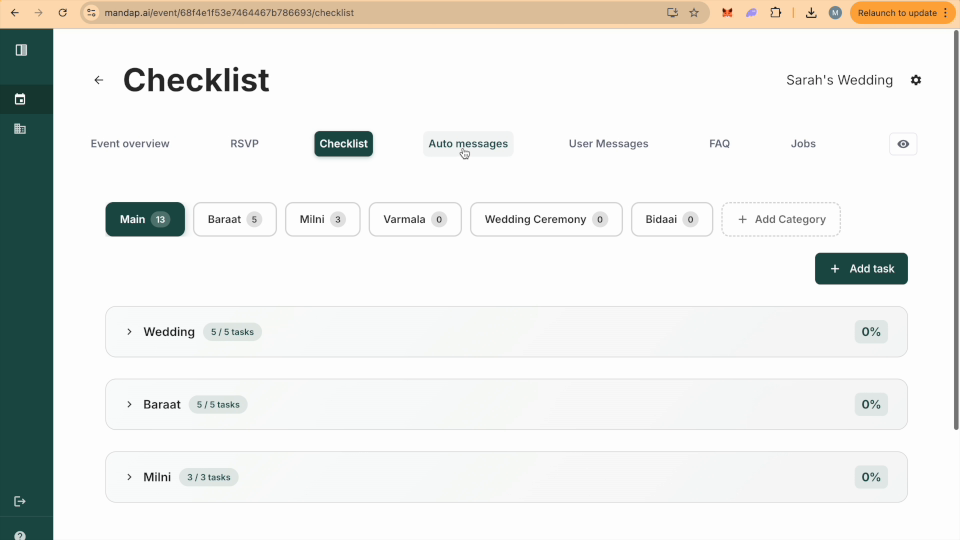This screenshot has height=540, width=960.
Task: Open the FAQ tab
Action: click(x=719, y=144)
